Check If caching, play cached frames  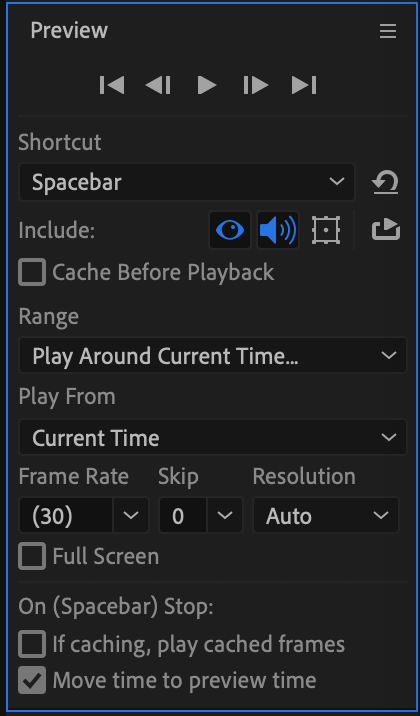click(32, 644)
